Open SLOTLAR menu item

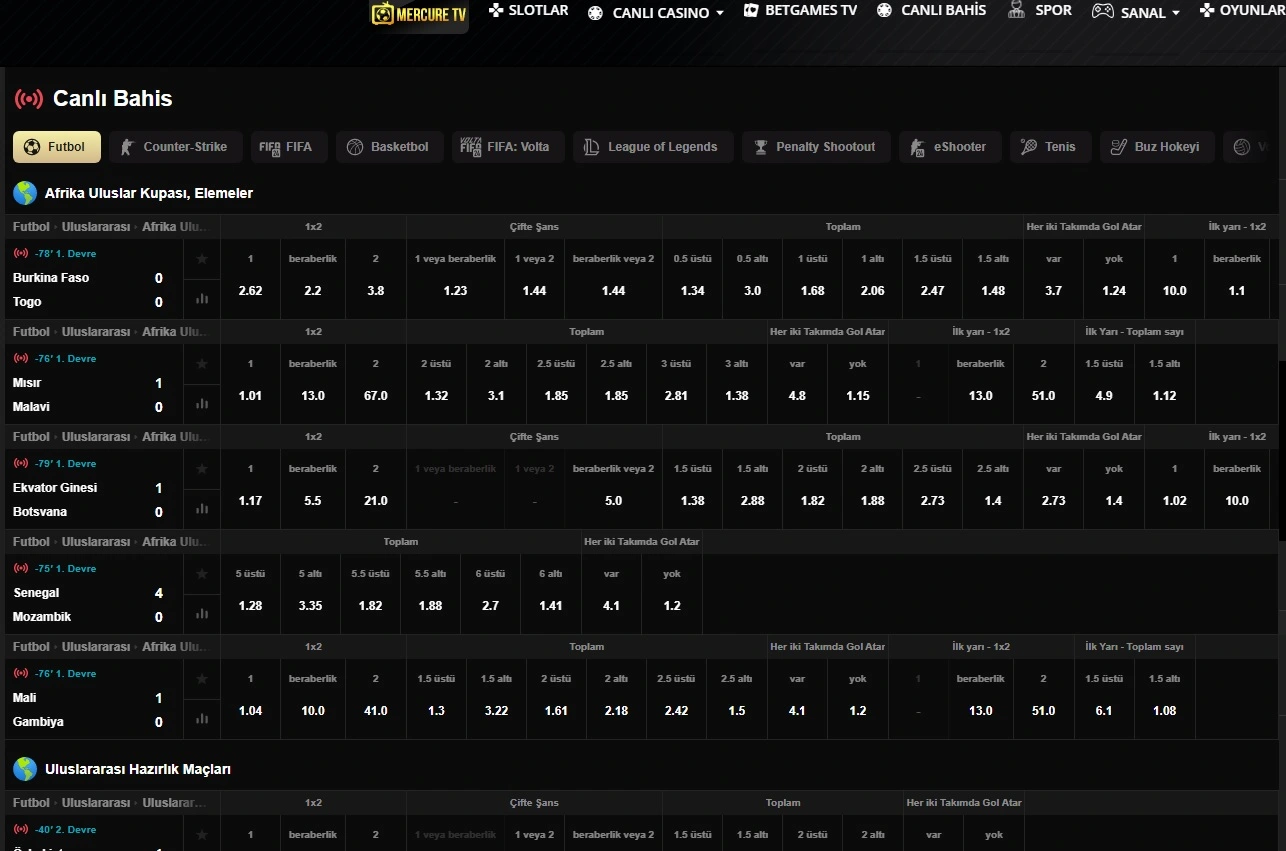(x=528, y=11)
